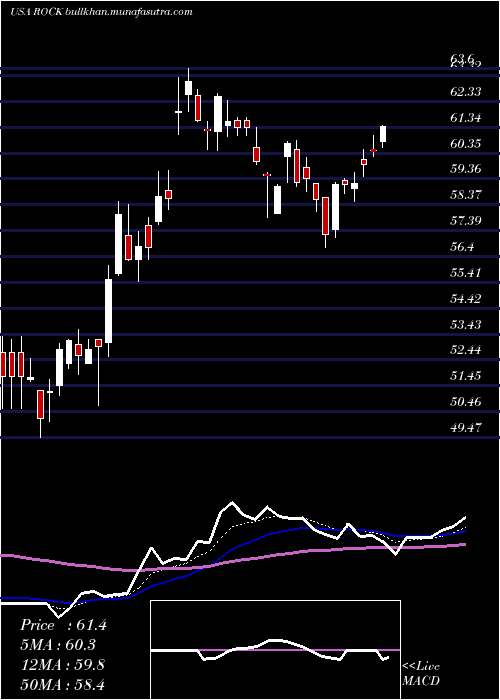Click the 58.37 price level label
Screen dimensions: 500x700
coord(466,195)
